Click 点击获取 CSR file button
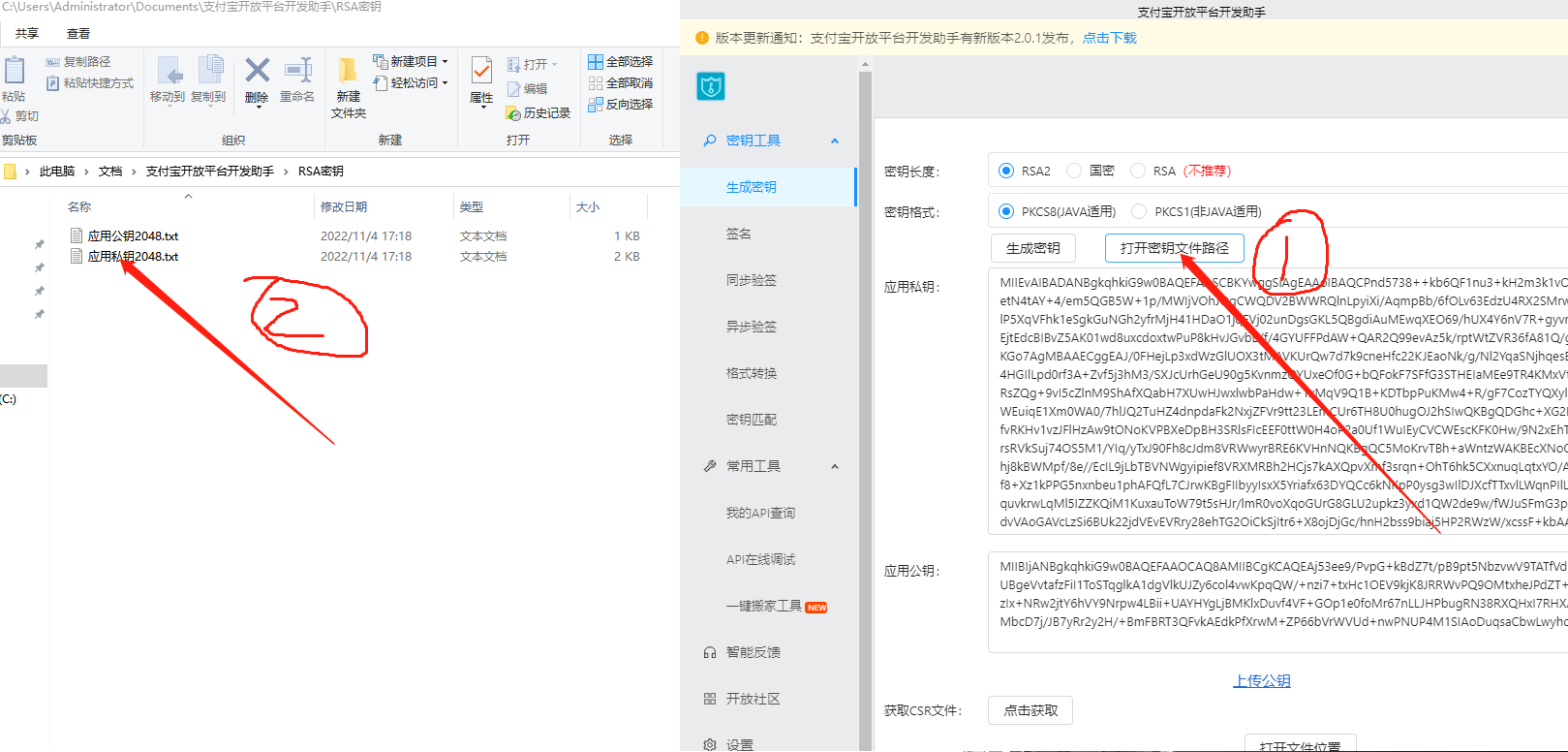1568x752 pixels. coord(1030,710)
